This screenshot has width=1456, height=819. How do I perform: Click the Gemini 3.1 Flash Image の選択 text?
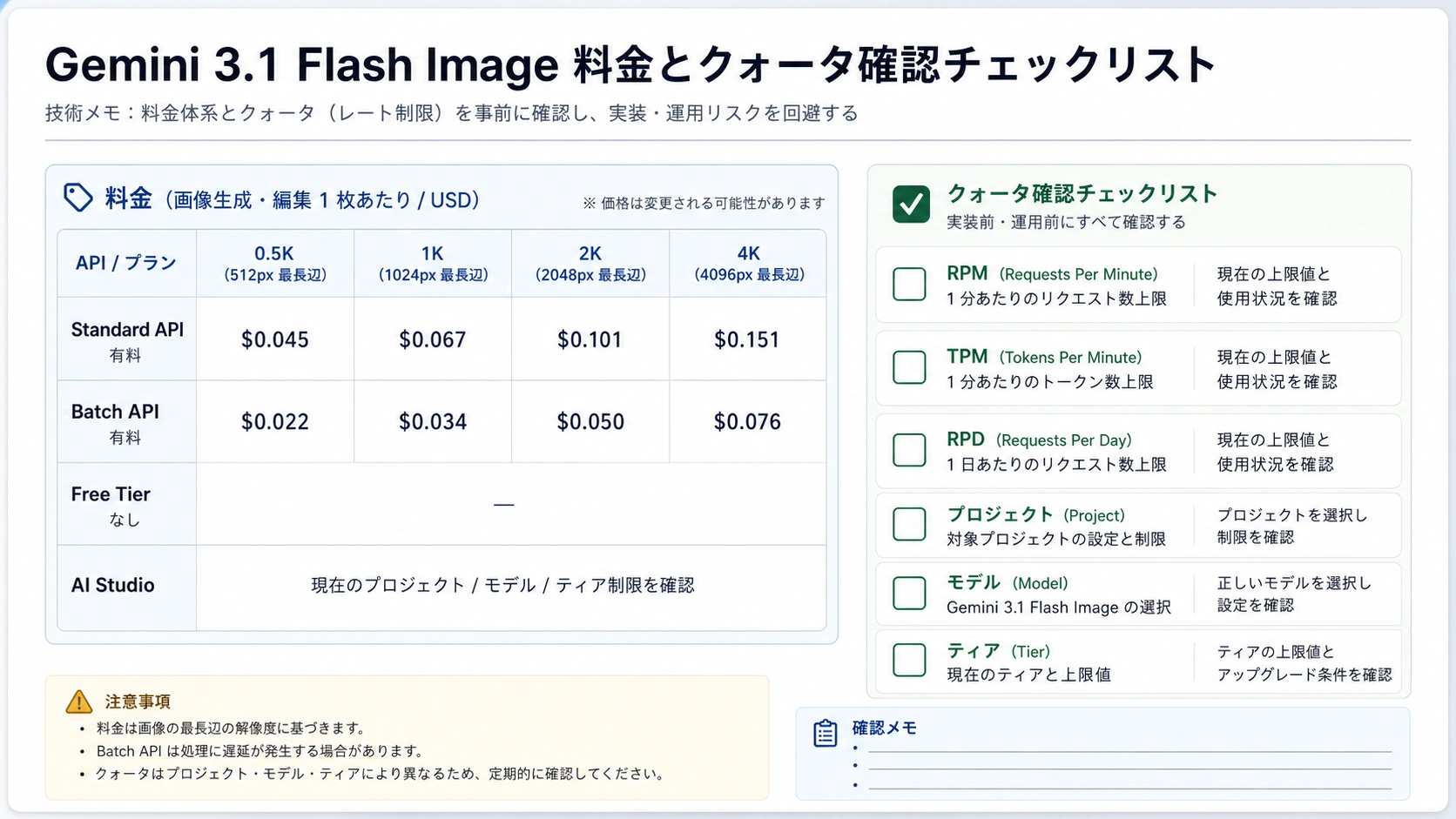point(1059,608)
